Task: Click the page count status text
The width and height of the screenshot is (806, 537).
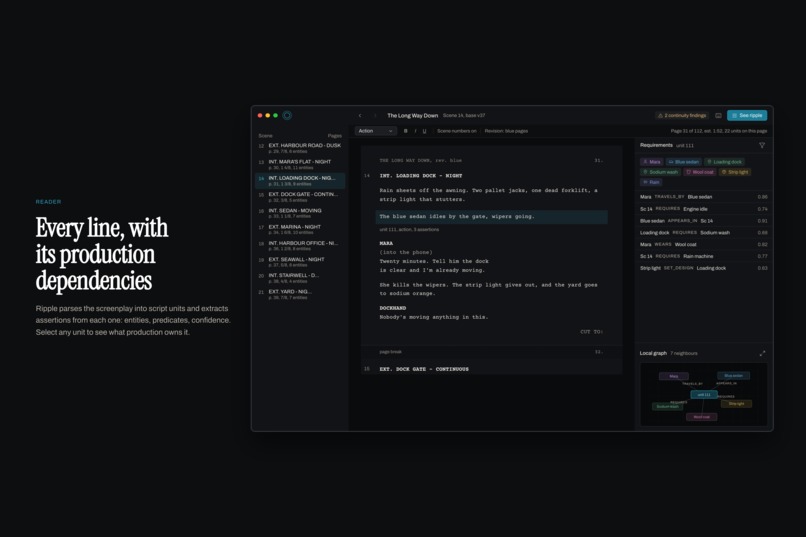Action: click(x=719, y=131)
